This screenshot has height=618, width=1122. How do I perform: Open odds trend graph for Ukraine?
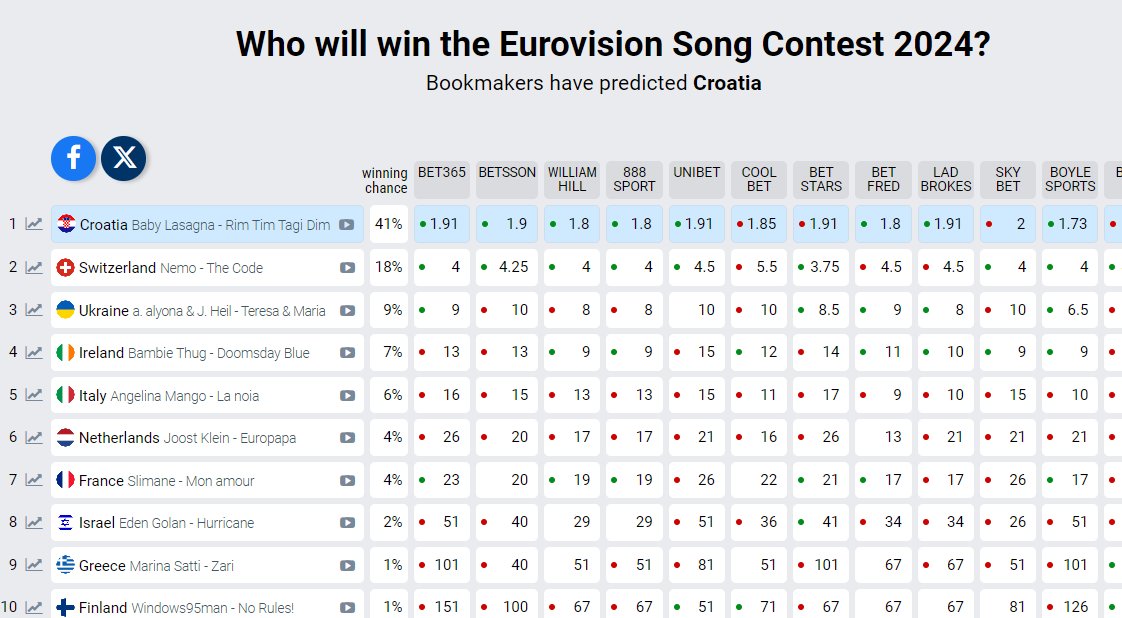34,310
